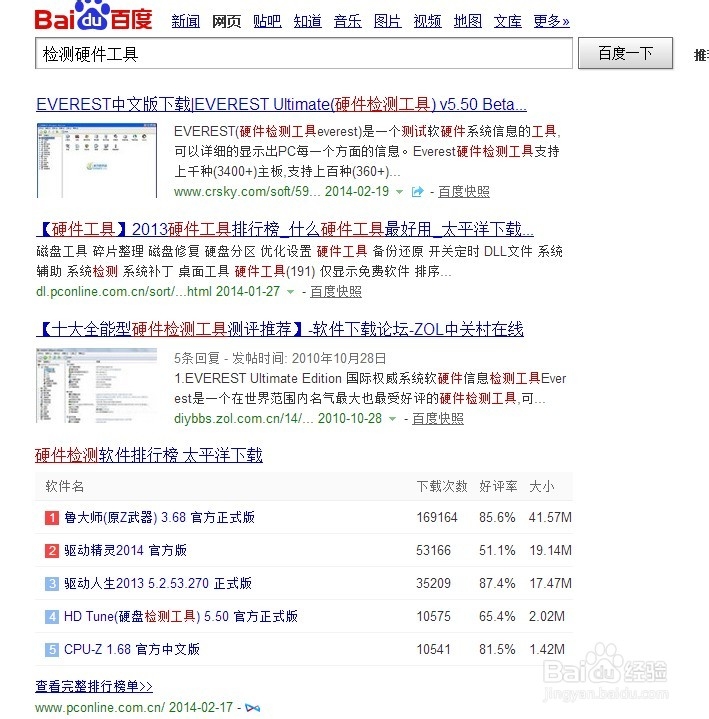Expand dropdown arrow after crsky.com date
The image size is (709, 719).
click(x=399, y=192)
